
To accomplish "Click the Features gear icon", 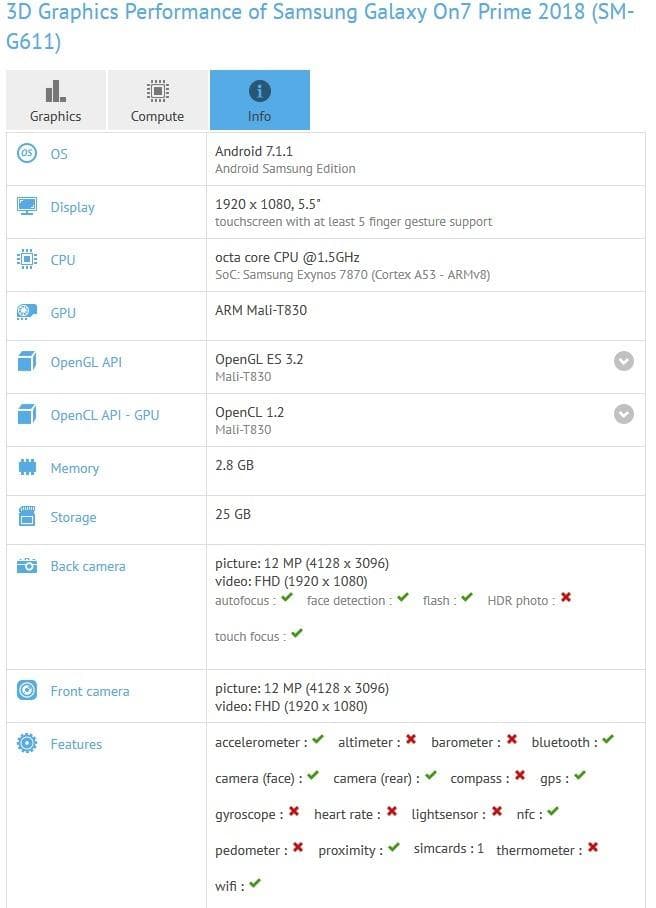I will pos(27,743).
